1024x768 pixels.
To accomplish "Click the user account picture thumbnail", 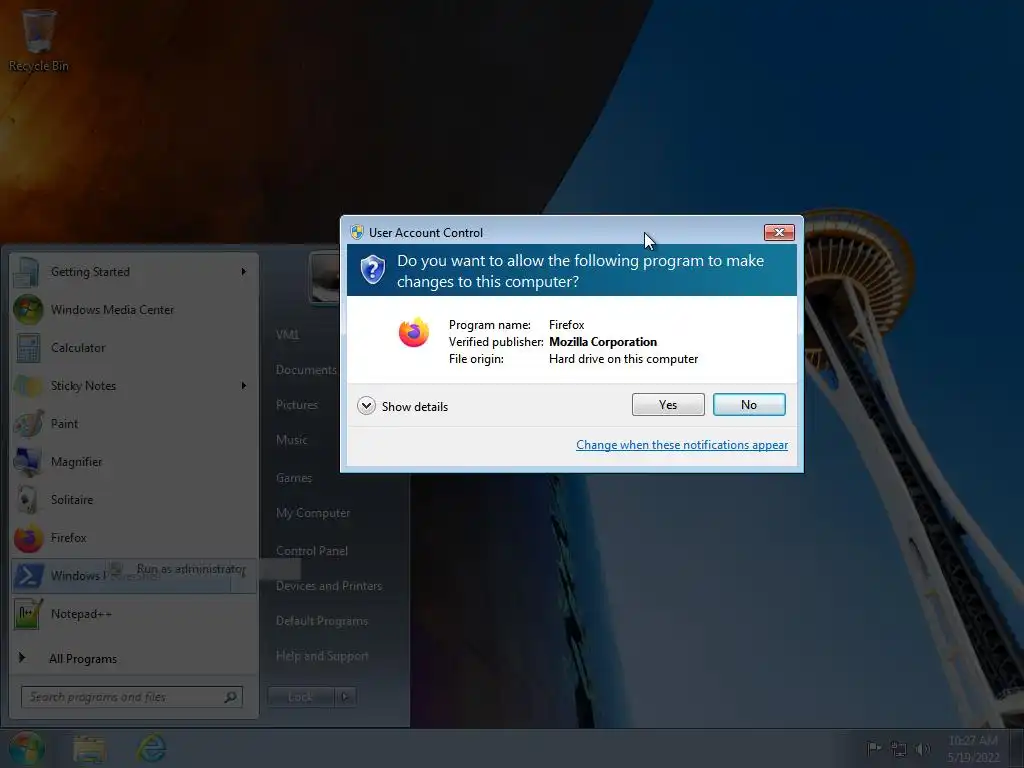I will coord(325,277).
